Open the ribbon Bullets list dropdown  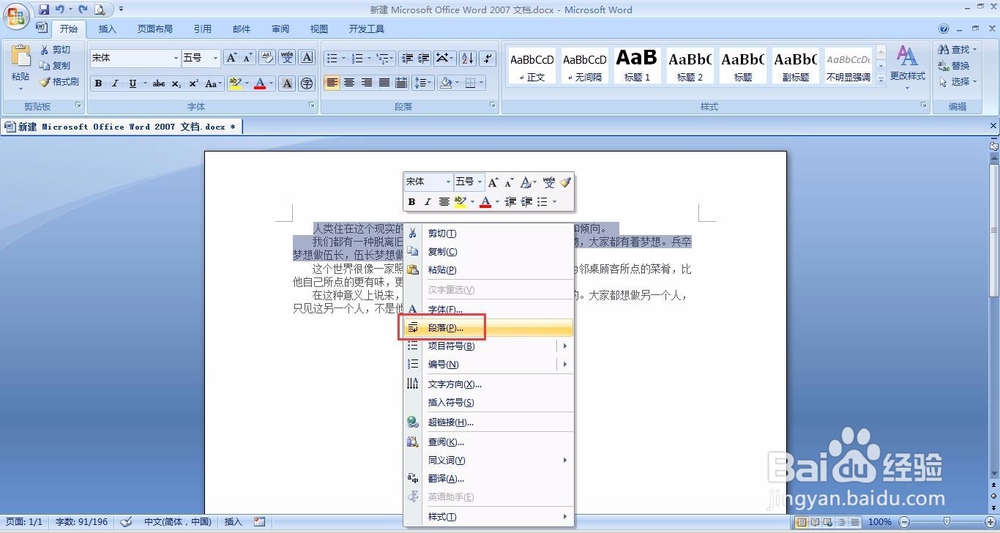[x=335, y=59]
